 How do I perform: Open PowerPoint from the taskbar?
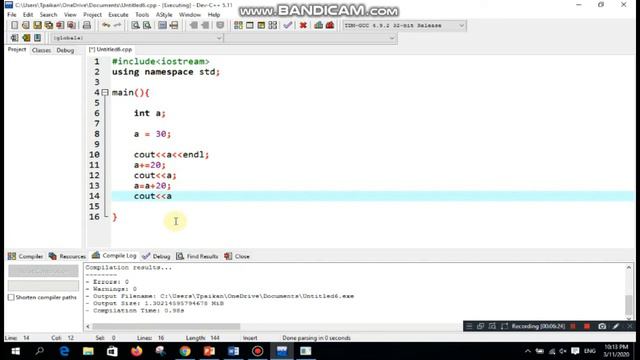click(x=209, y=351)
